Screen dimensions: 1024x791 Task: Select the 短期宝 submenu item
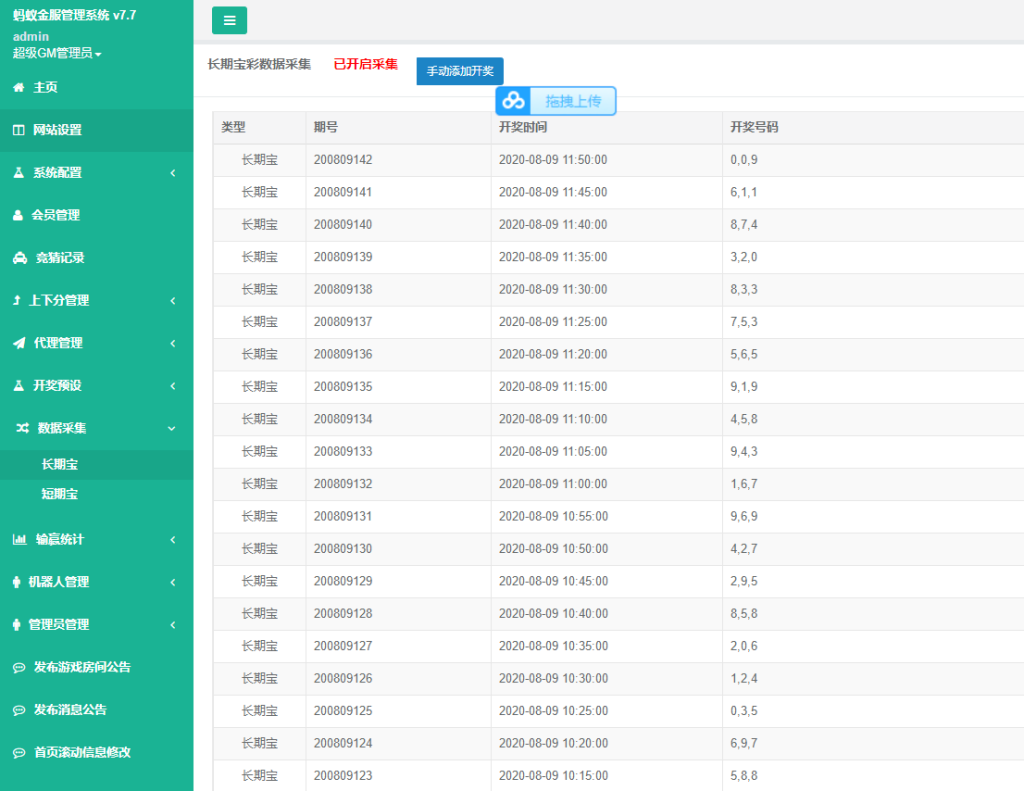click(60, 494)
